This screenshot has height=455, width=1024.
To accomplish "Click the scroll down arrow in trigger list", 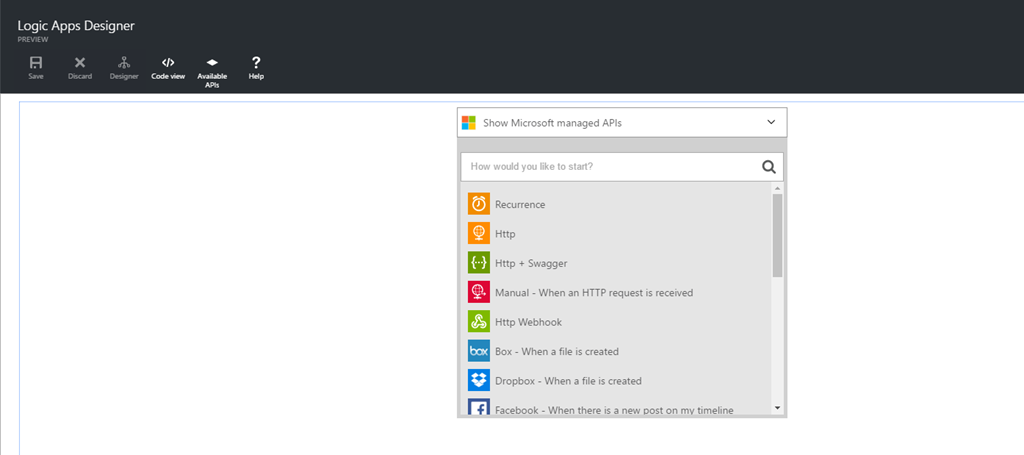I will [777, 408].
